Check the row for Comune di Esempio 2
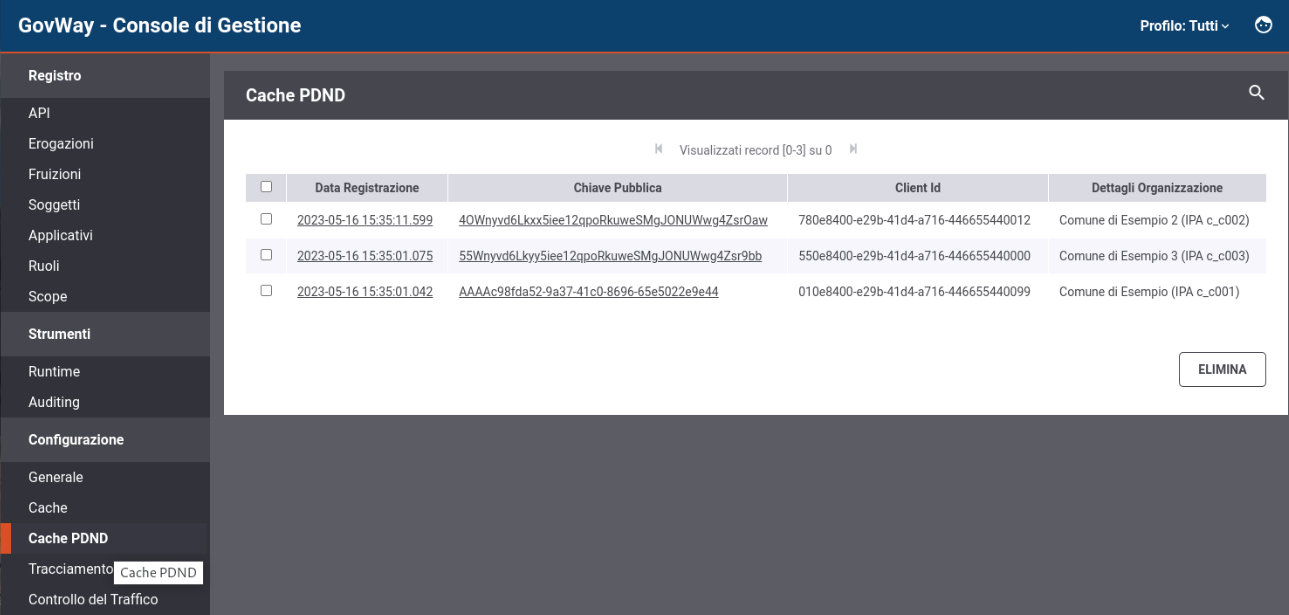1289x615 pixels. [x=266, y=219]
